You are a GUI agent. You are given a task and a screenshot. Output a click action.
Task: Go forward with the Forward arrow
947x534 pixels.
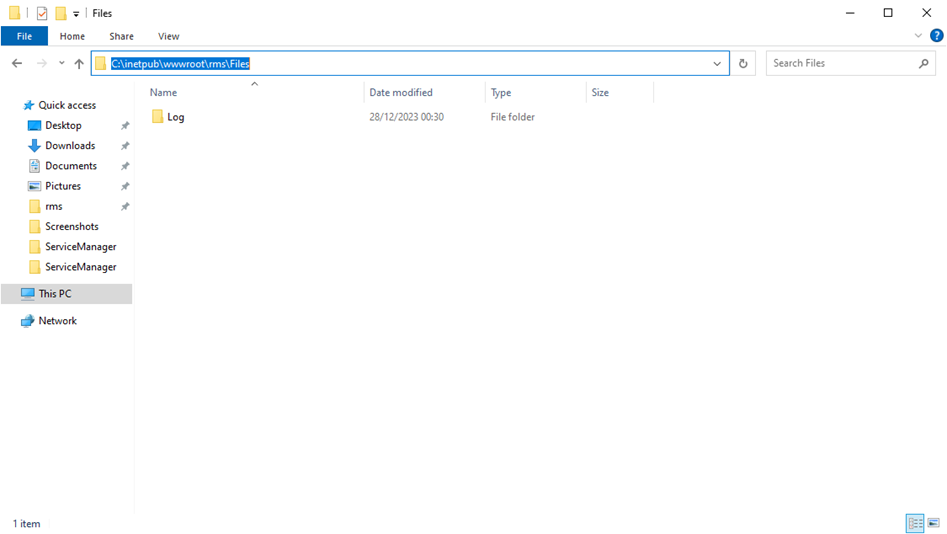42,63
